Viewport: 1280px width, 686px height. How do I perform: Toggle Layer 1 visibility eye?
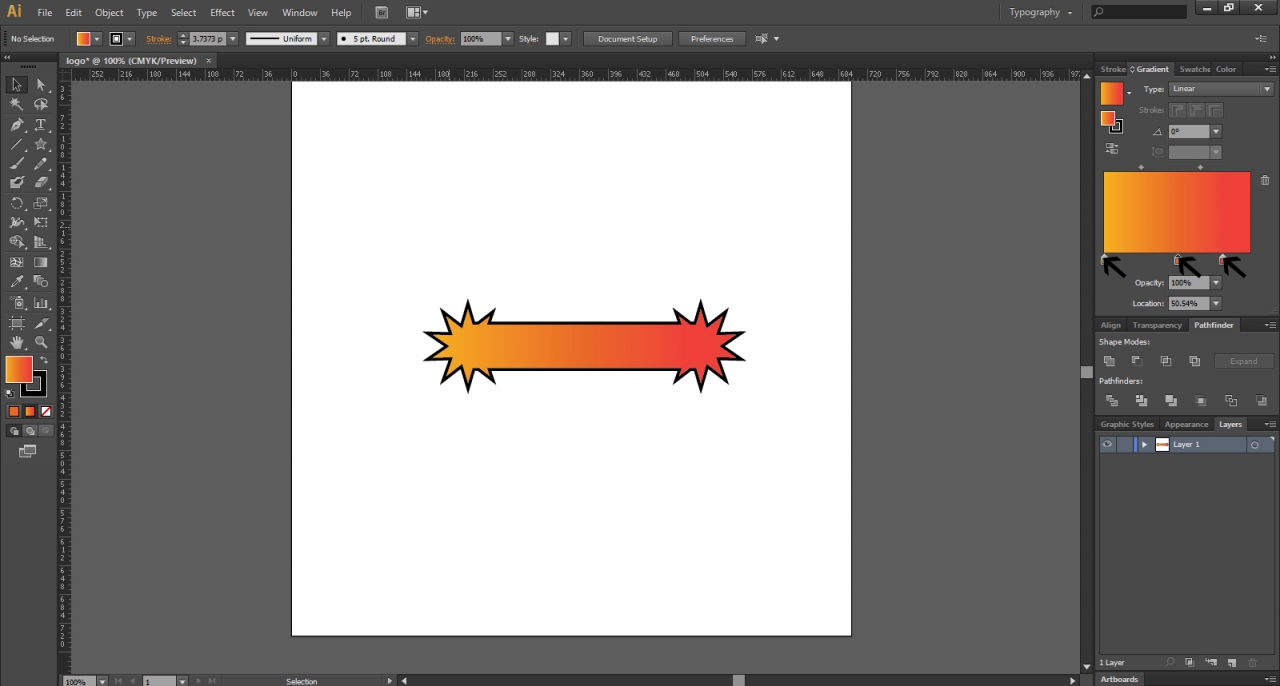[1107, 444]
